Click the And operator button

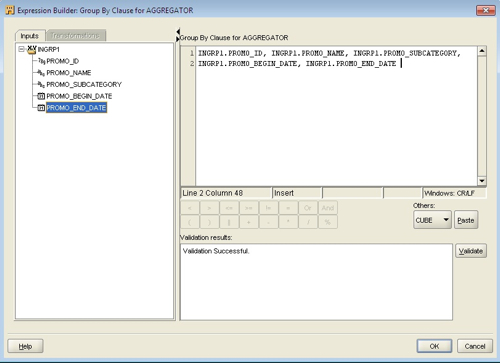coord(328,208)
